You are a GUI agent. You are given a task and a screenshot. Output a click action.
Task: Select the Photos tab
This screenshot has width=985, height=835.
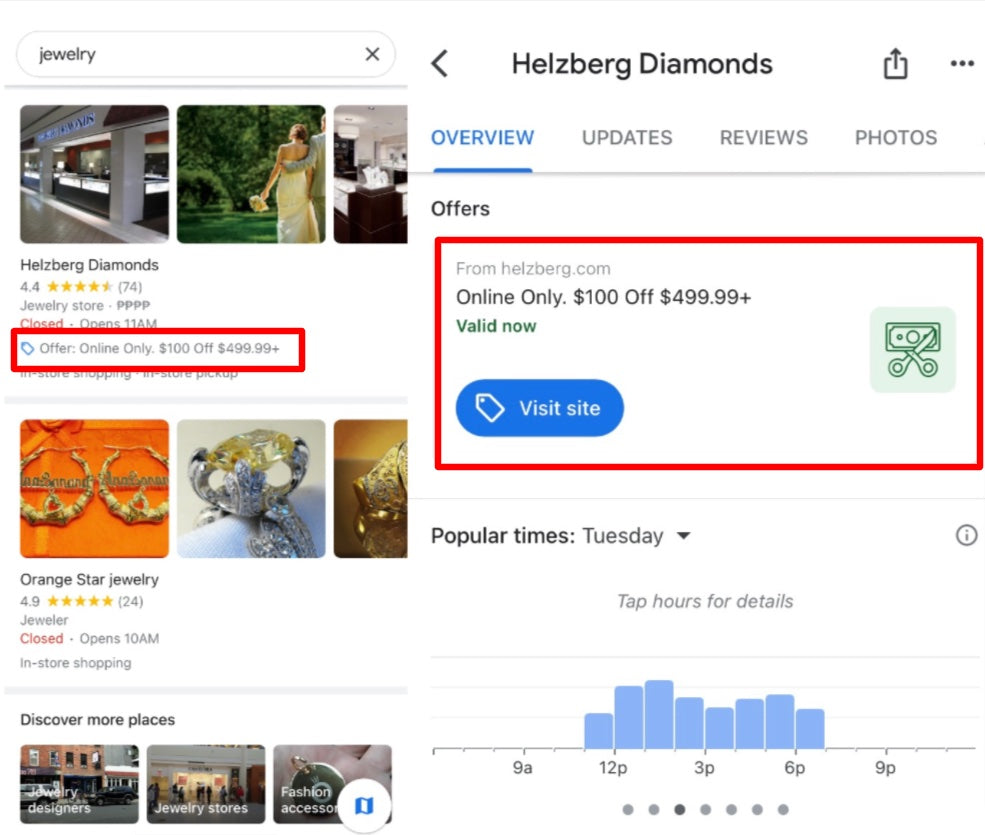[895, 138]
